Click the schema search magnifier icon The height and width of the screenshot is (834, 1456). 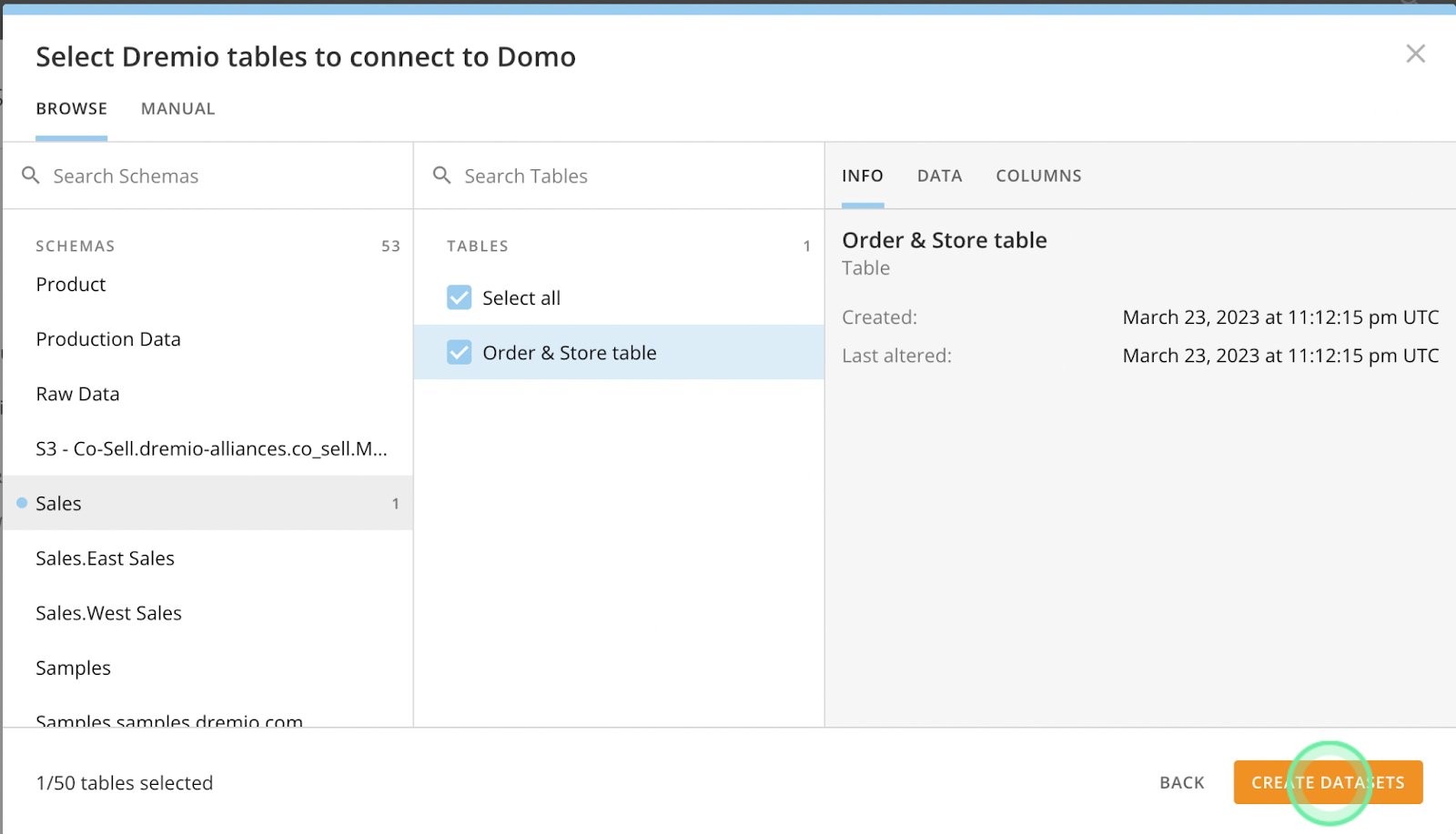coord(31,175)
